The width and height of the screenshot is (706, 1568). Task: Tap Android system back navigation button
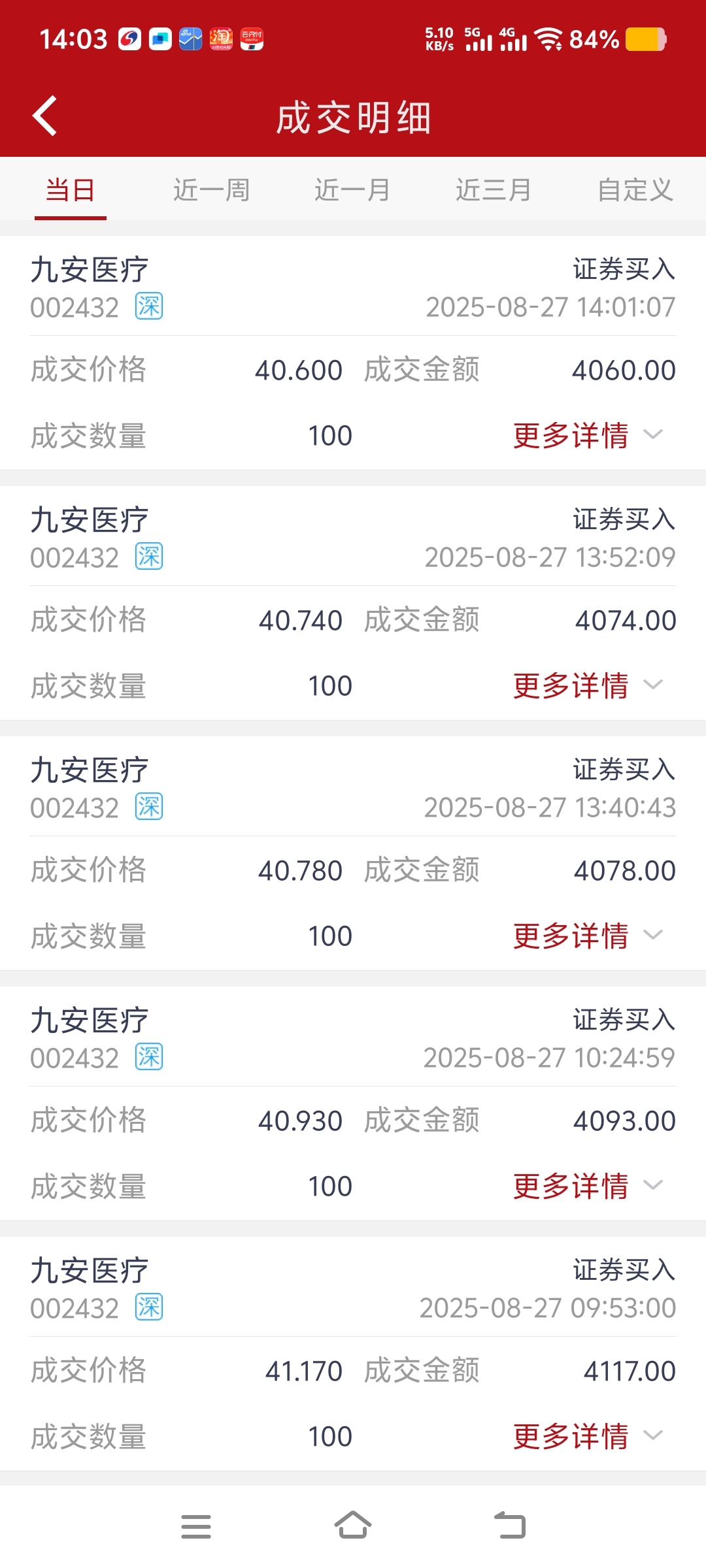point(510,1526)
